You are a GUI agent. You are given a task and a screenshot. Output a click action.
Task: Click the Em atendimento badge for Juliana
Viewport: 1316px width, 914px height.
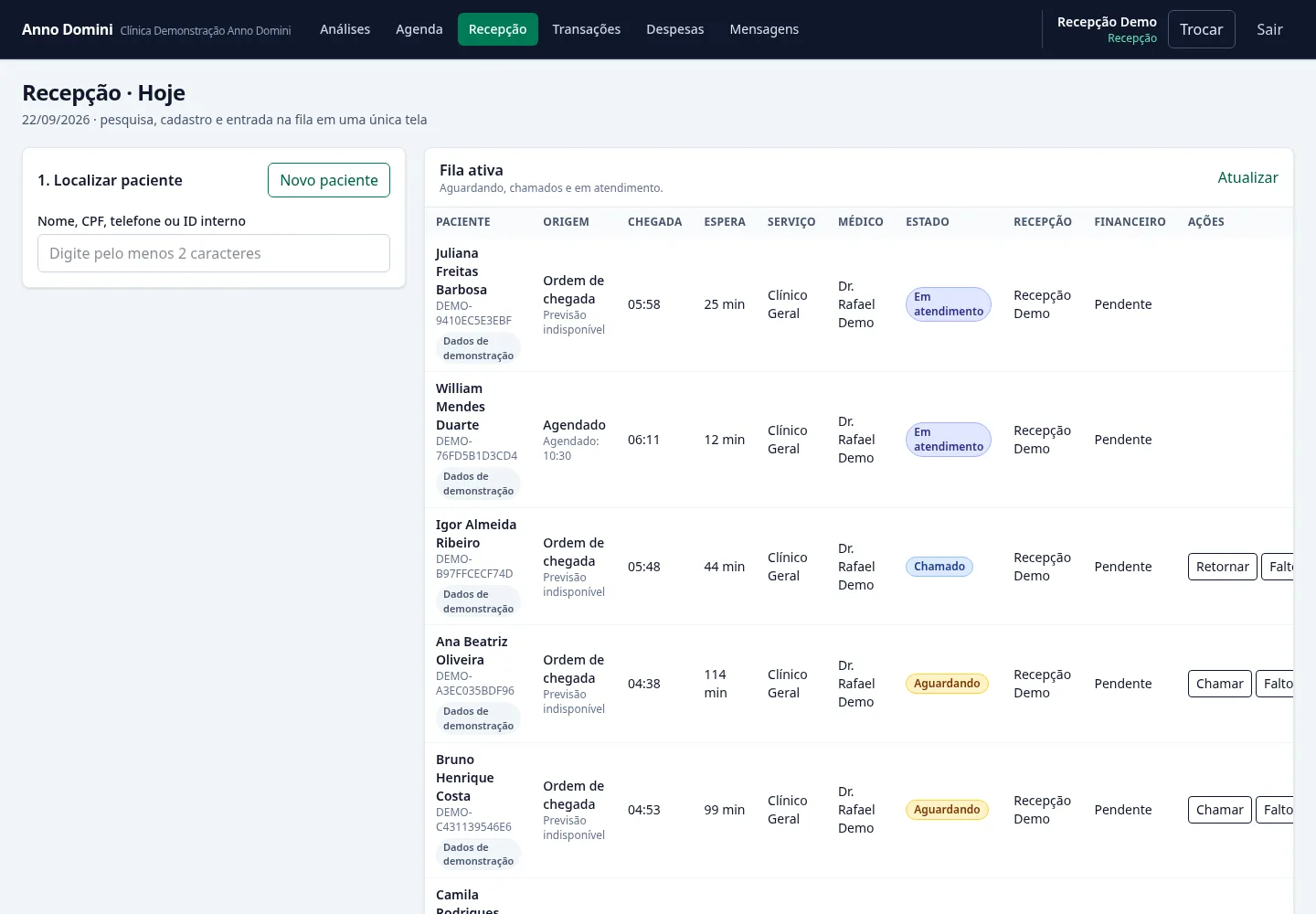point(949,304)
